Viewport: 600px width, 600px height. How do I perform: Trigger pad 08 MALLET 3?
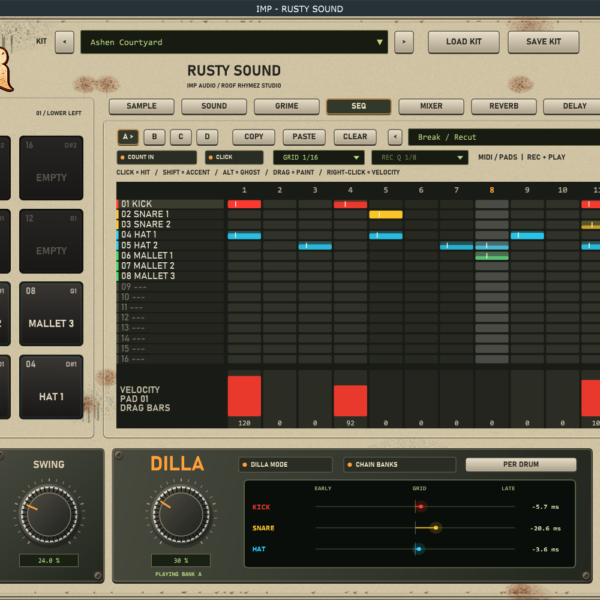[x=51, y=314]
